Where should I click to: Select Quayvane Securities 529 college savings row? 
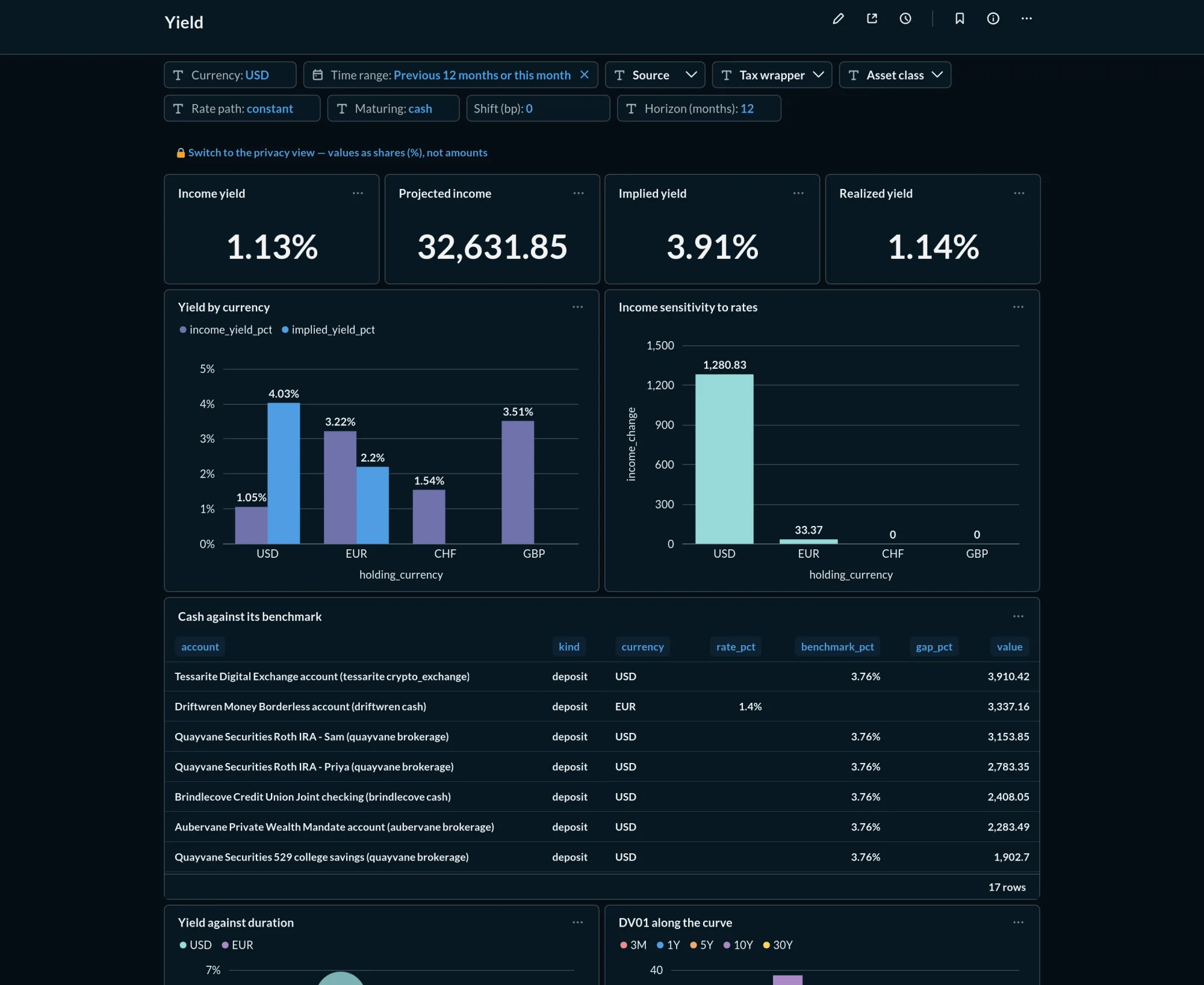tap(602, 857)
